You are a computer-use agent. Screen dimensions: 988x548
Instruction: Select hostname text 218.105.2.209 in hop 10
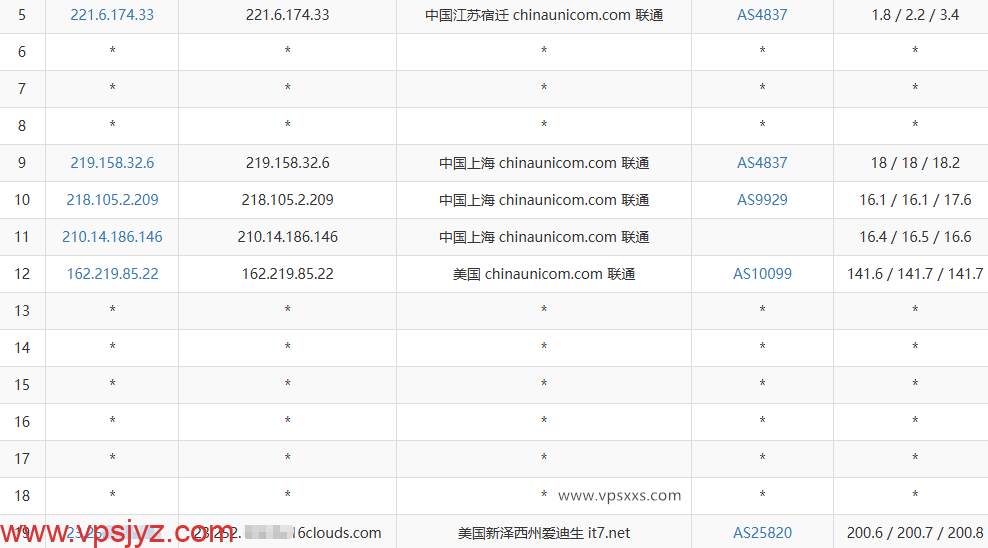pyautogui.click(x=287, y=200)
